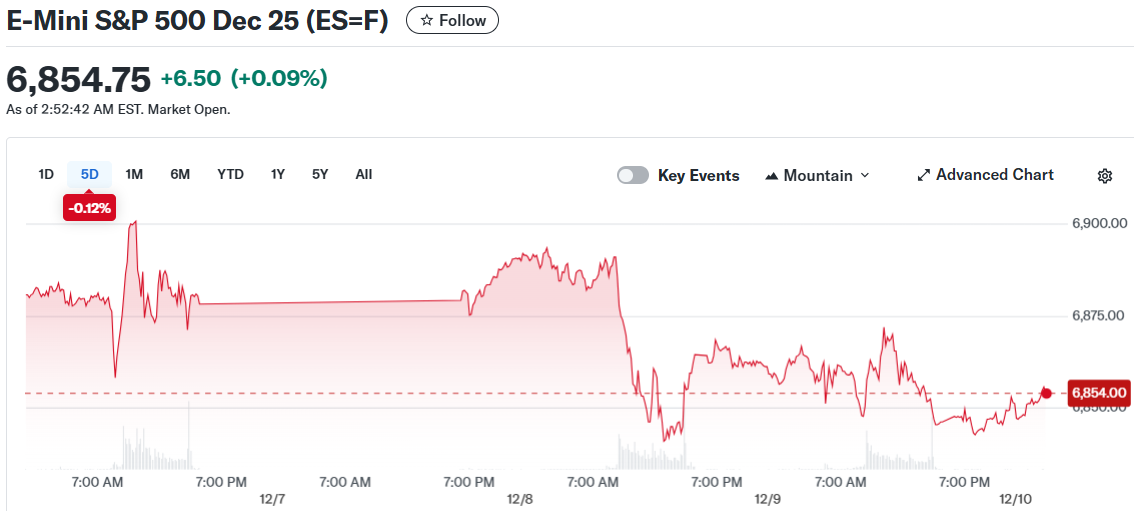Image resolution: width=1134 pixels, height=511 pixels.
Task: Select the 1D time range tab
Action: click(x=46, y=174)
